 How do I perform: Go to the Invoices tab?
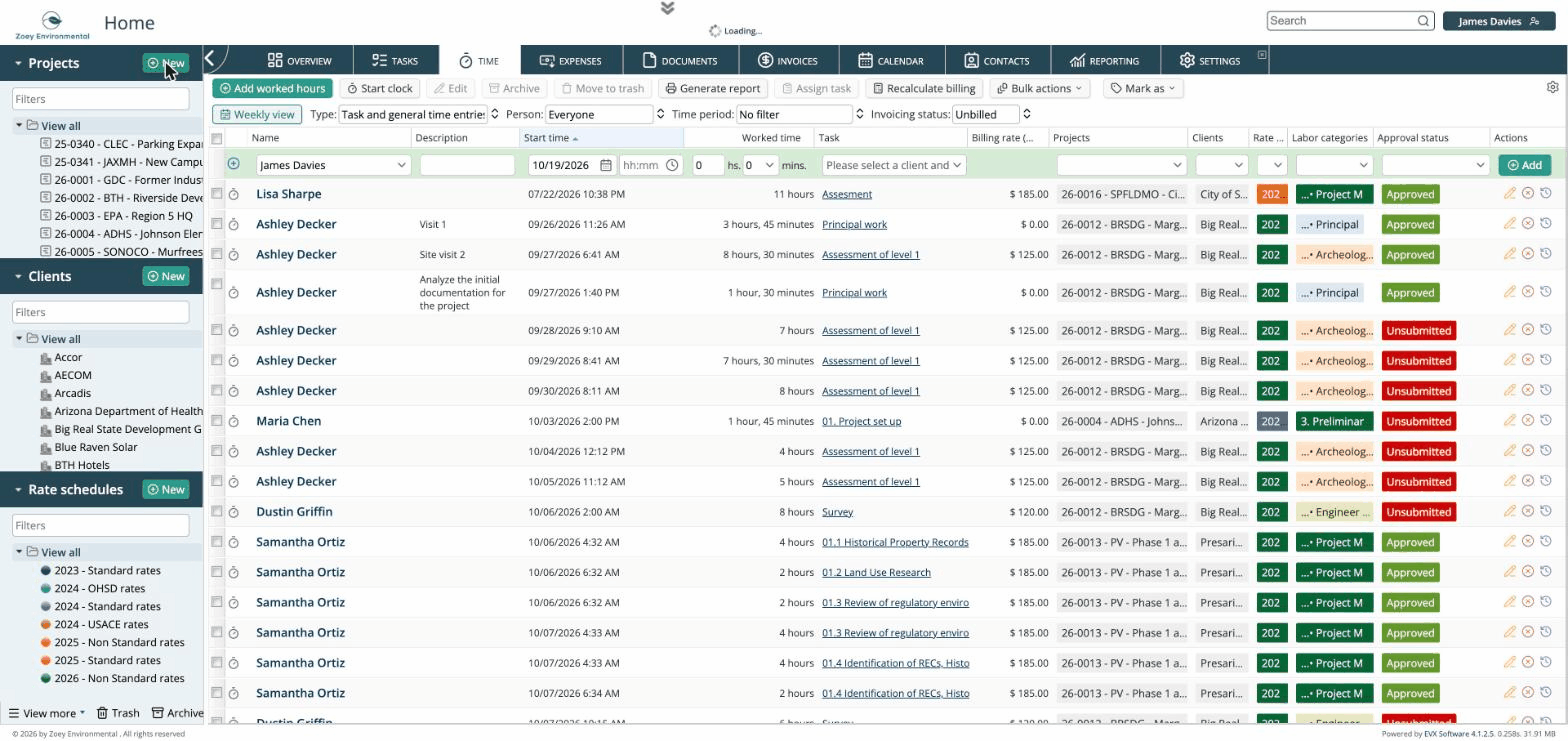(x=787, y=61)
